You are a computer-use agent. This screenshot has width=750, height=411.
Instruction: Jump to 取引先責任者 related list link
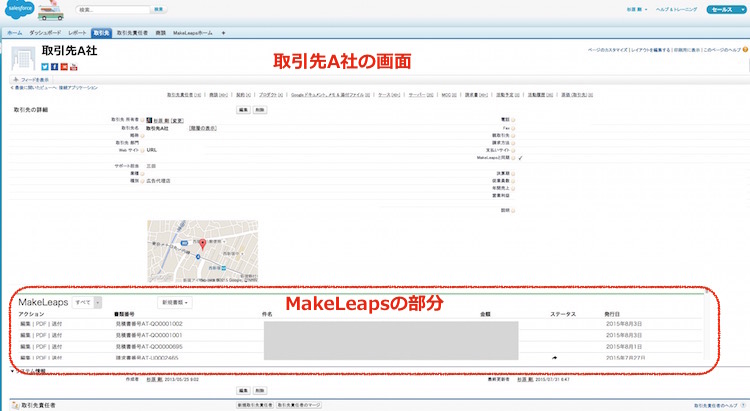click(184, 95)
